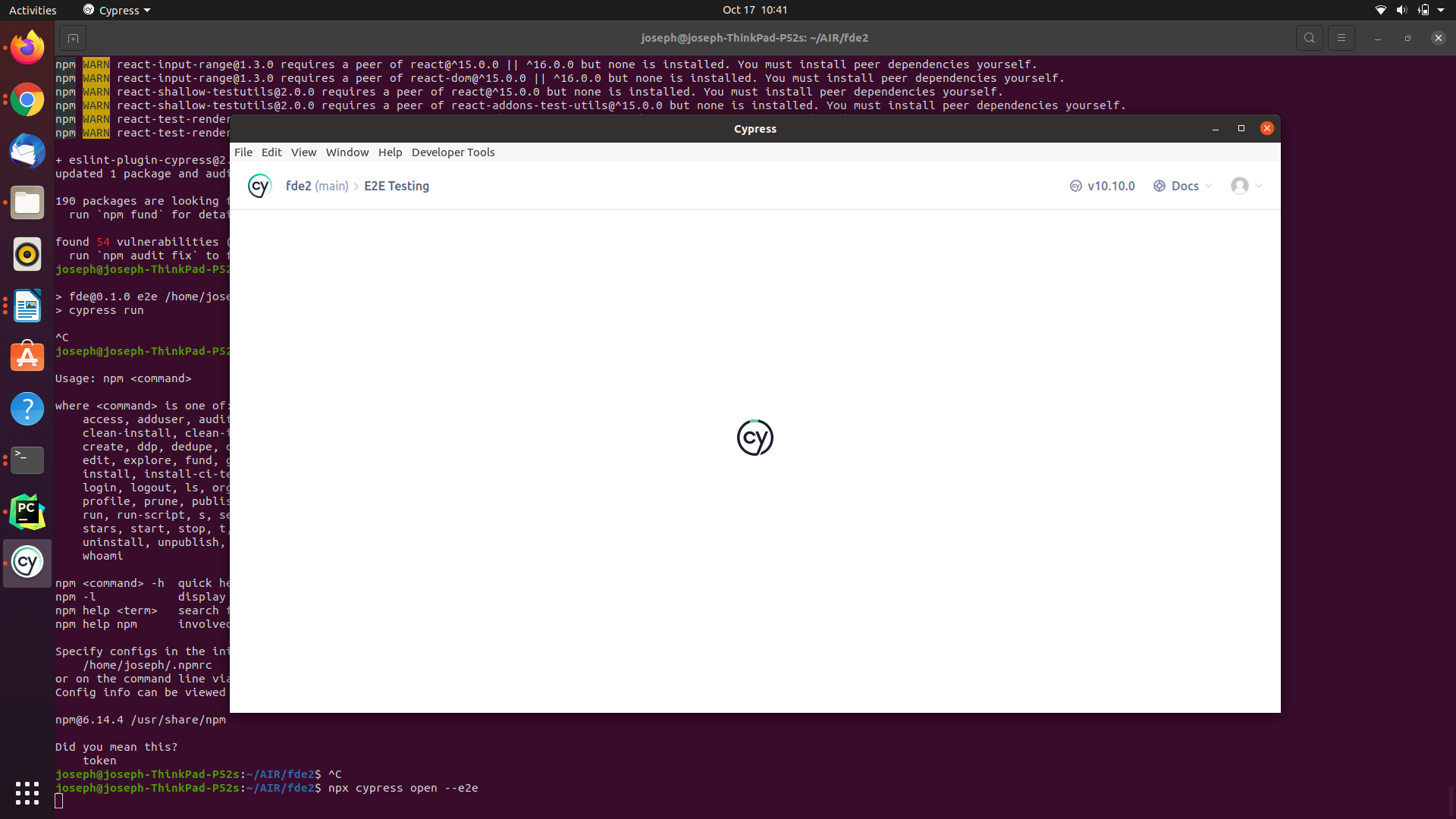Expand the Docs dropdown chevron
Image resolution: width=1456 pixels, height=819 pixels.
pyautogui.click(x=1209, y=186)
